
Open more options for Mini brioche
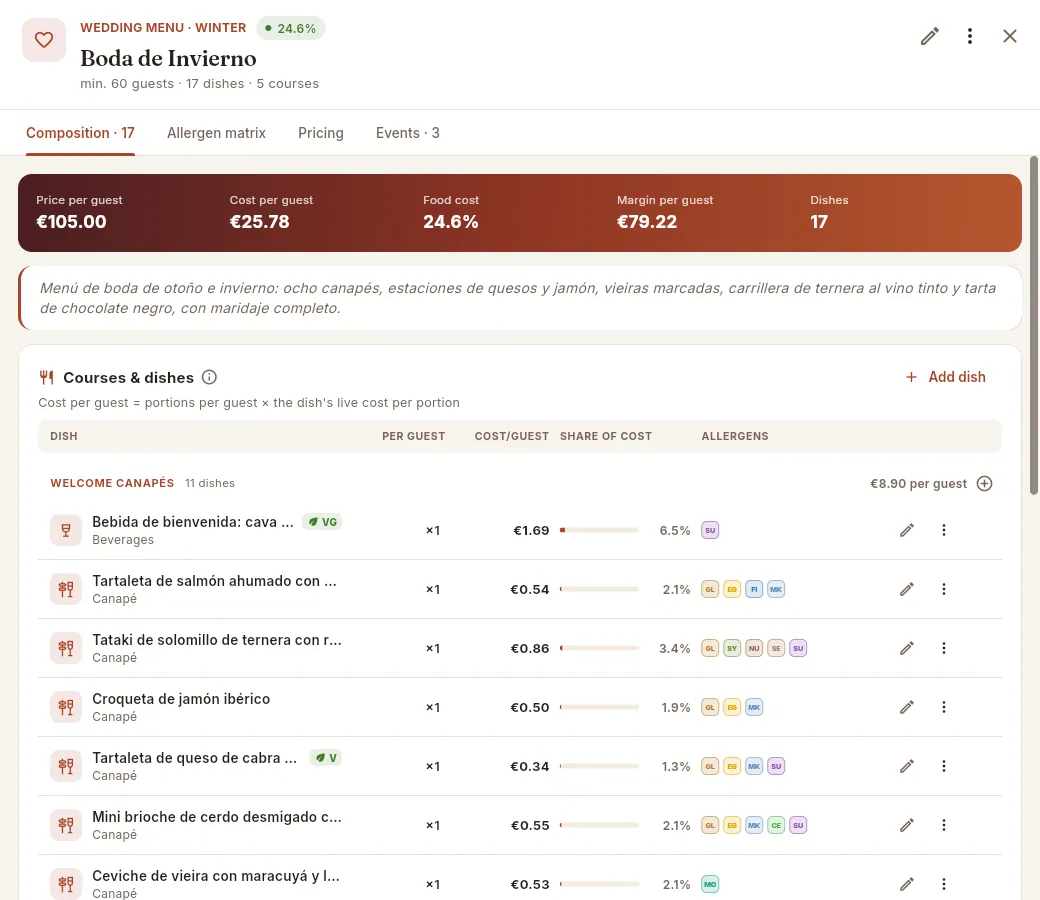(x=944, y=825)
